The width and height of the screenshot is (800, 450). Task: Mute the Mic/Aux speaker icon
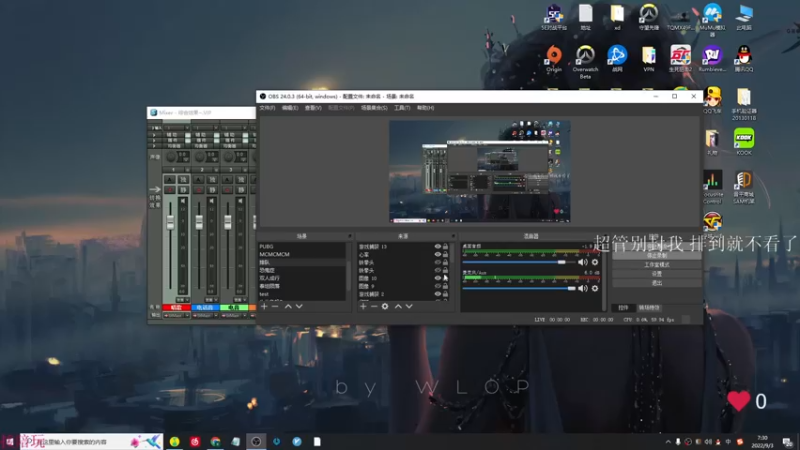pos(583,288)
